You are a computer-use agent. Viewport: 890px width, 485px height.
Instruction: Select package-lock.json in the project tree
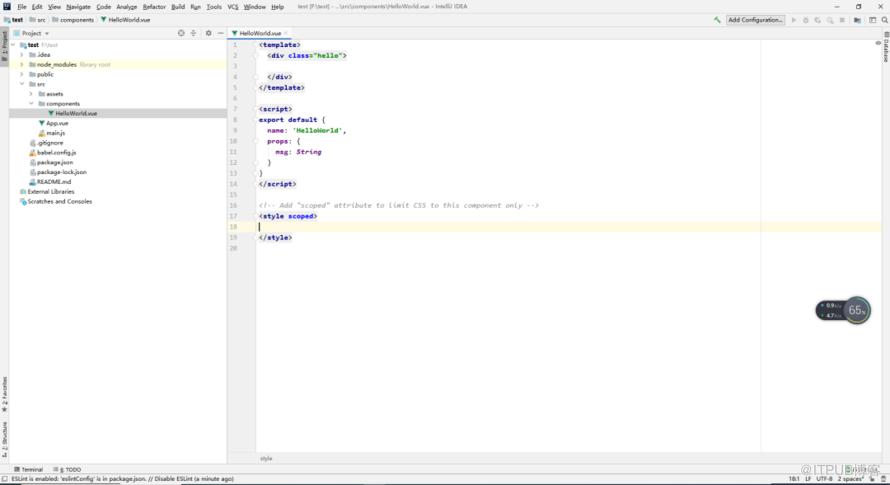(61, 172)
